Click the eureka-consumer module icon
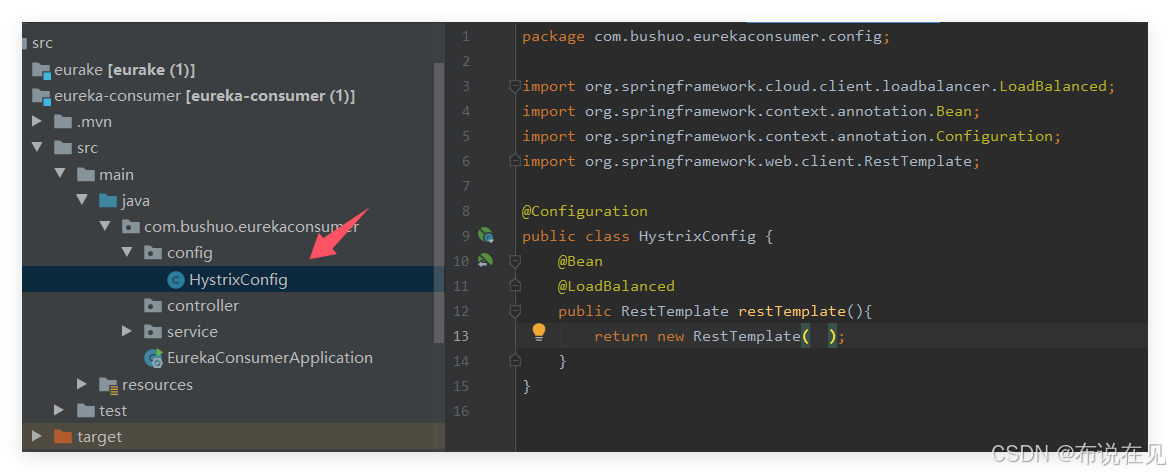This screenshot has height=474, width=1170. (x=41, y=96)
